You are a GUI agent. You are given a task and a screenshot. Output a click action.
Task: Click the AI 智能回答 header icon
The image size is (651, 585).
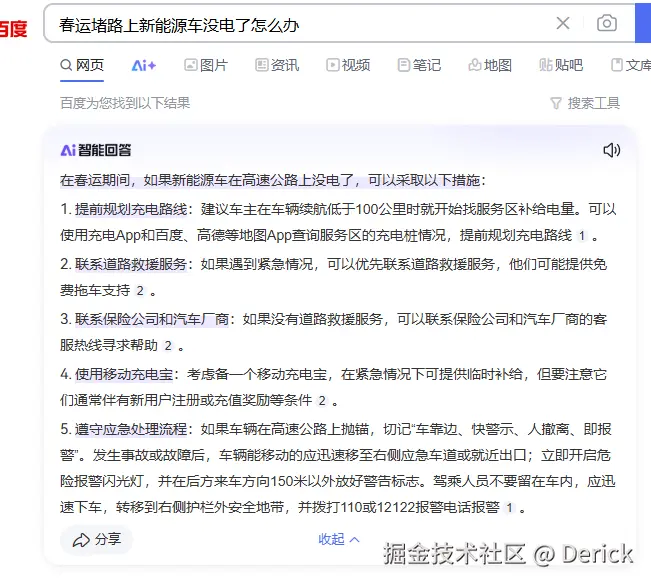[x=68, y=150]
